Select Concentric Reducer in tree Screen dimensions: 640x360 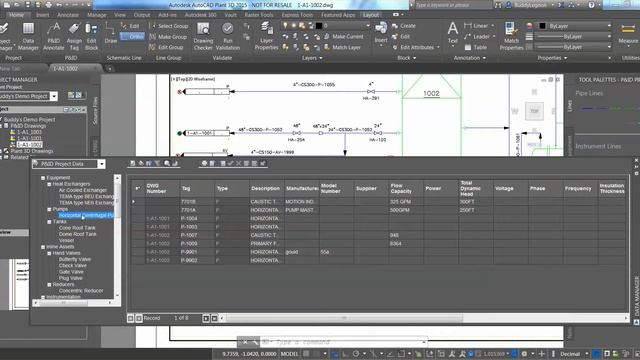(x=81, y=291)
